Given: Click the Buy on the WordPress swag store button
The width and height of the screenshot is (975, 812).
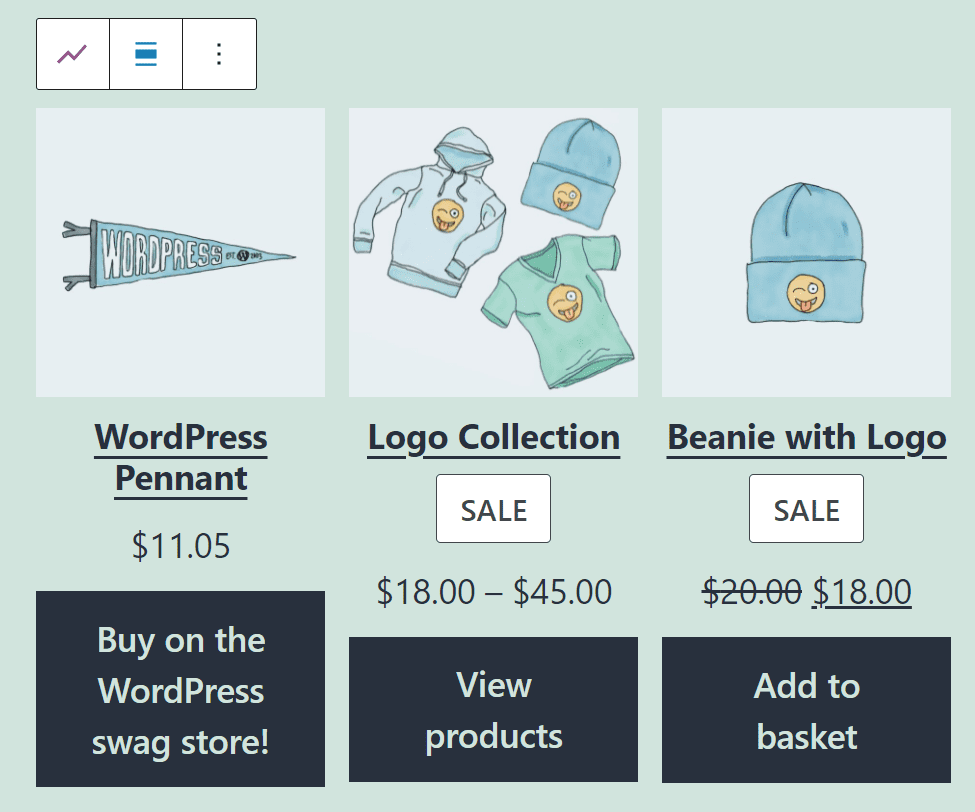Looking at the screenshot, I should click(180, 690).
